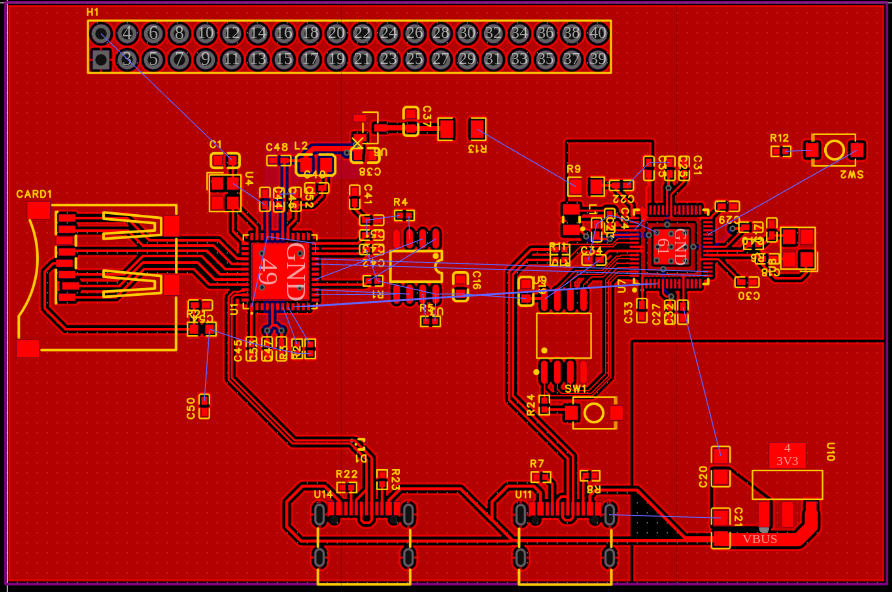Select pin 20 on header H1
Screen dimensions: 892x592
click(336, 34)
